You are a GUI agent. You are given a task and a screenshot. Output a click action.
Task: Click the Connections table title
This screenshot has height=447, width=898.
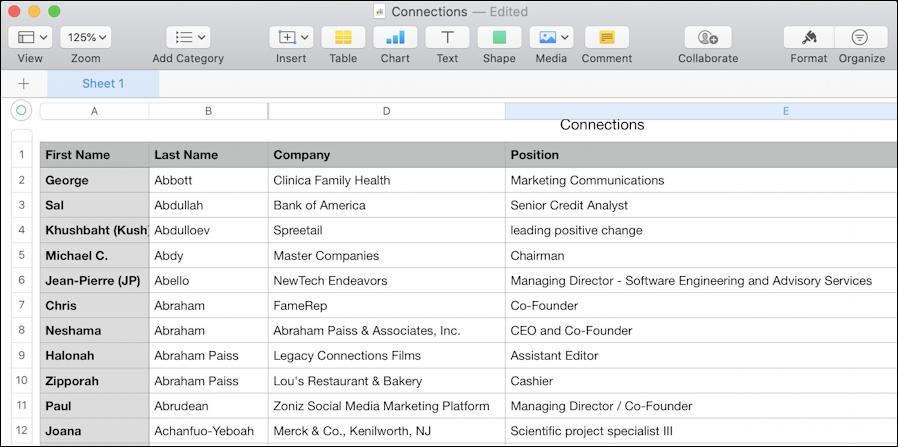pos(602,125)
